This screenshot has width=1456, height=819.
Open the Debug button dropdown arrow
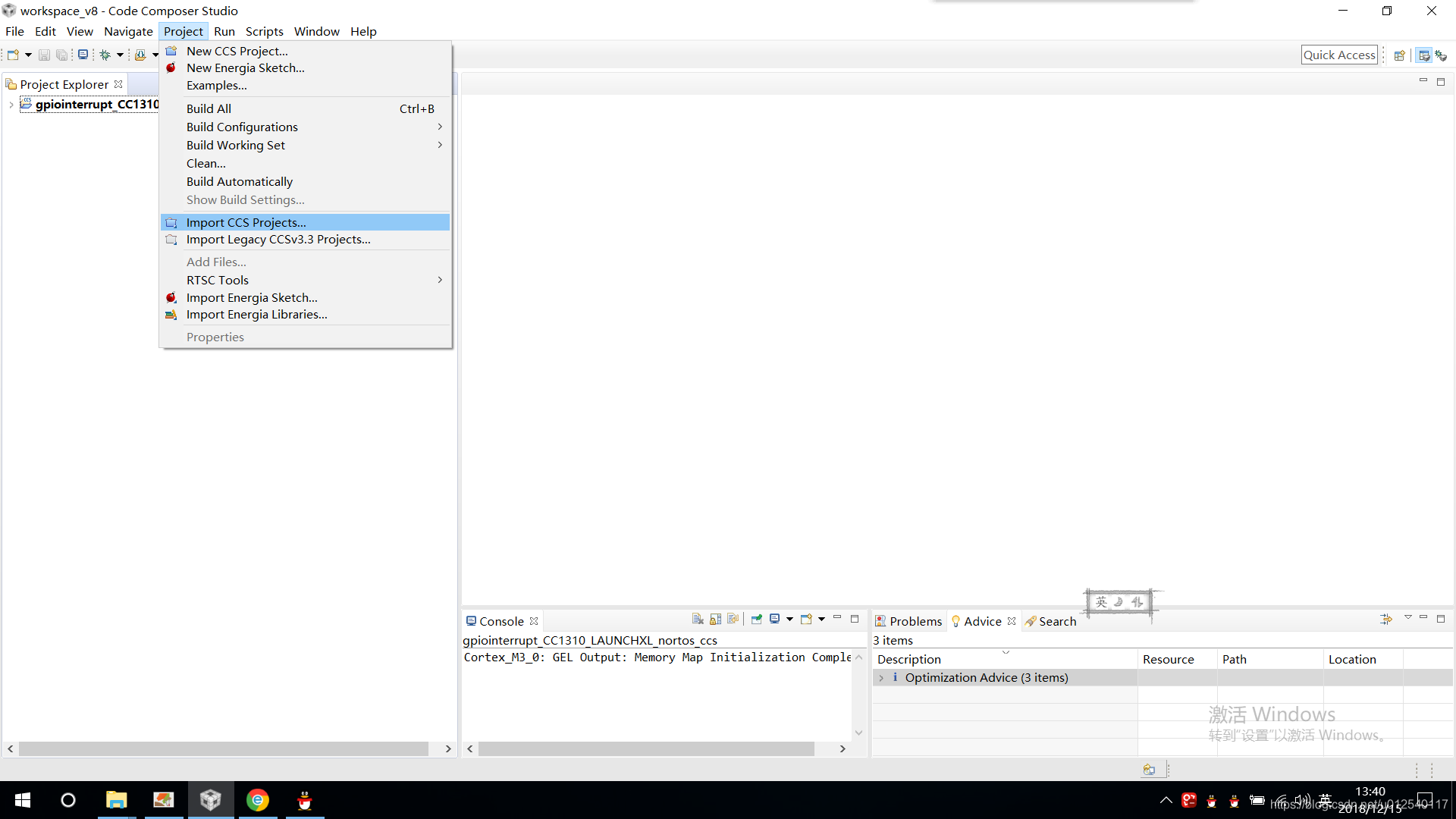[120, 55]
